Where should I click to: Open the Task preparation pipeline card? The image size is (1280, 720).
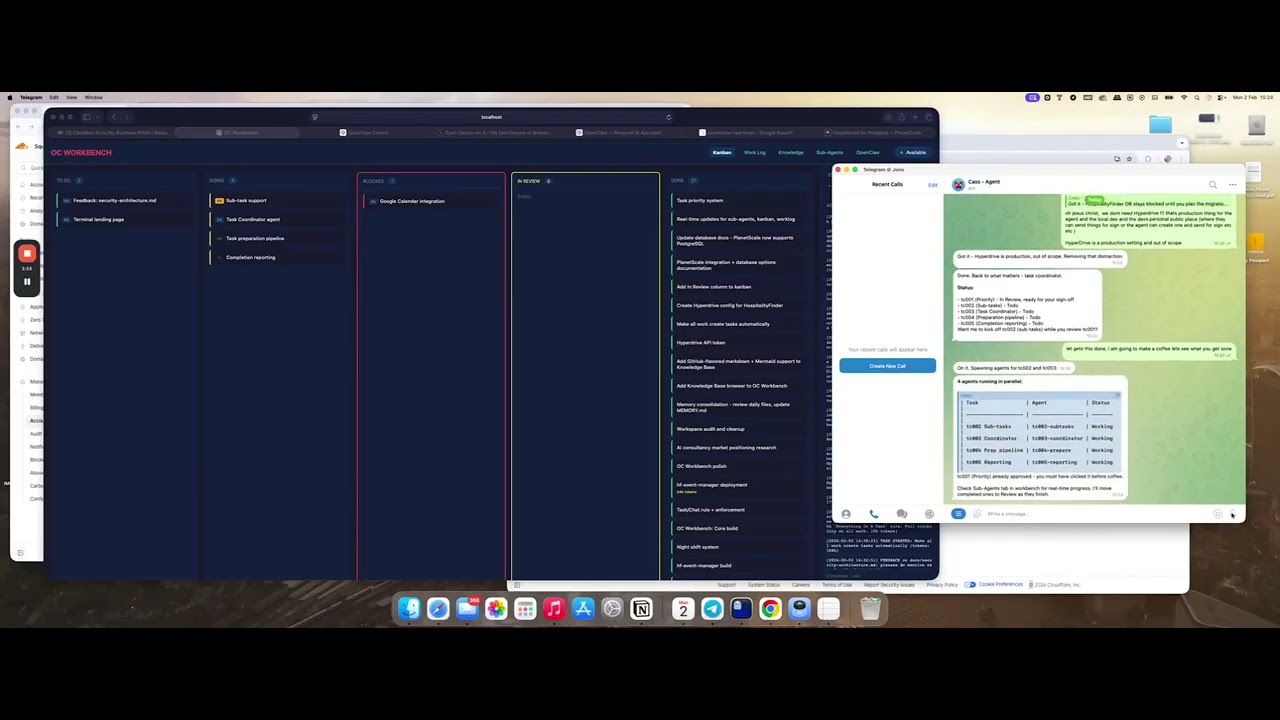click(278, 238)
